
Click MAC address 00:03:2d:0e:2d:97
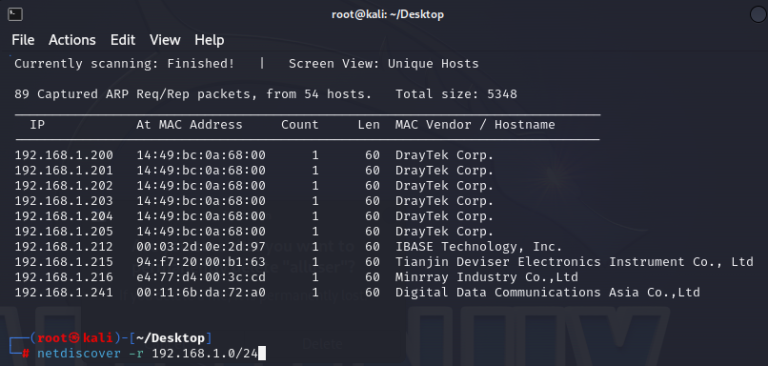pos(201,246)
